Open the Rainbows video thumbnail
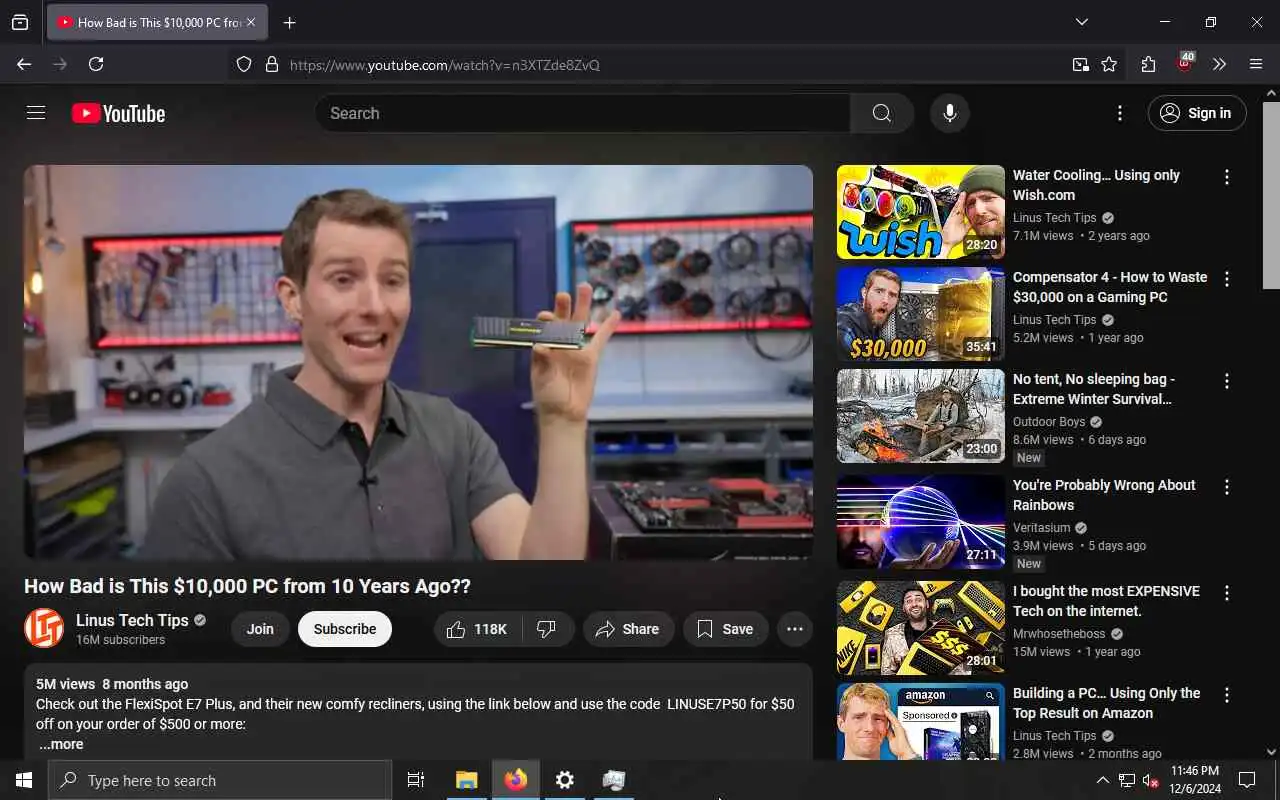 tap(921, 522)
